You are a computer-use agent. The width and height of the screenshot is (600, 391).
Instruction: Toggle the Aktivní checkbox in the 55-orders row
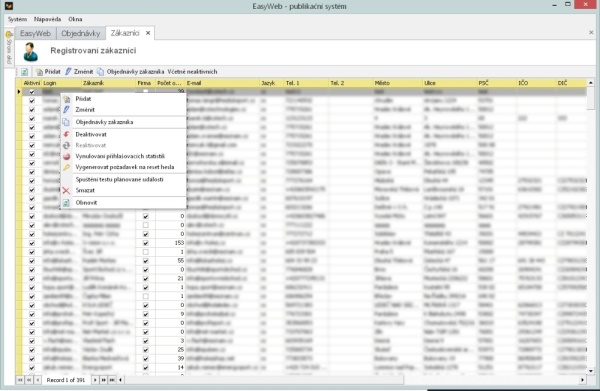click(32, 261)
